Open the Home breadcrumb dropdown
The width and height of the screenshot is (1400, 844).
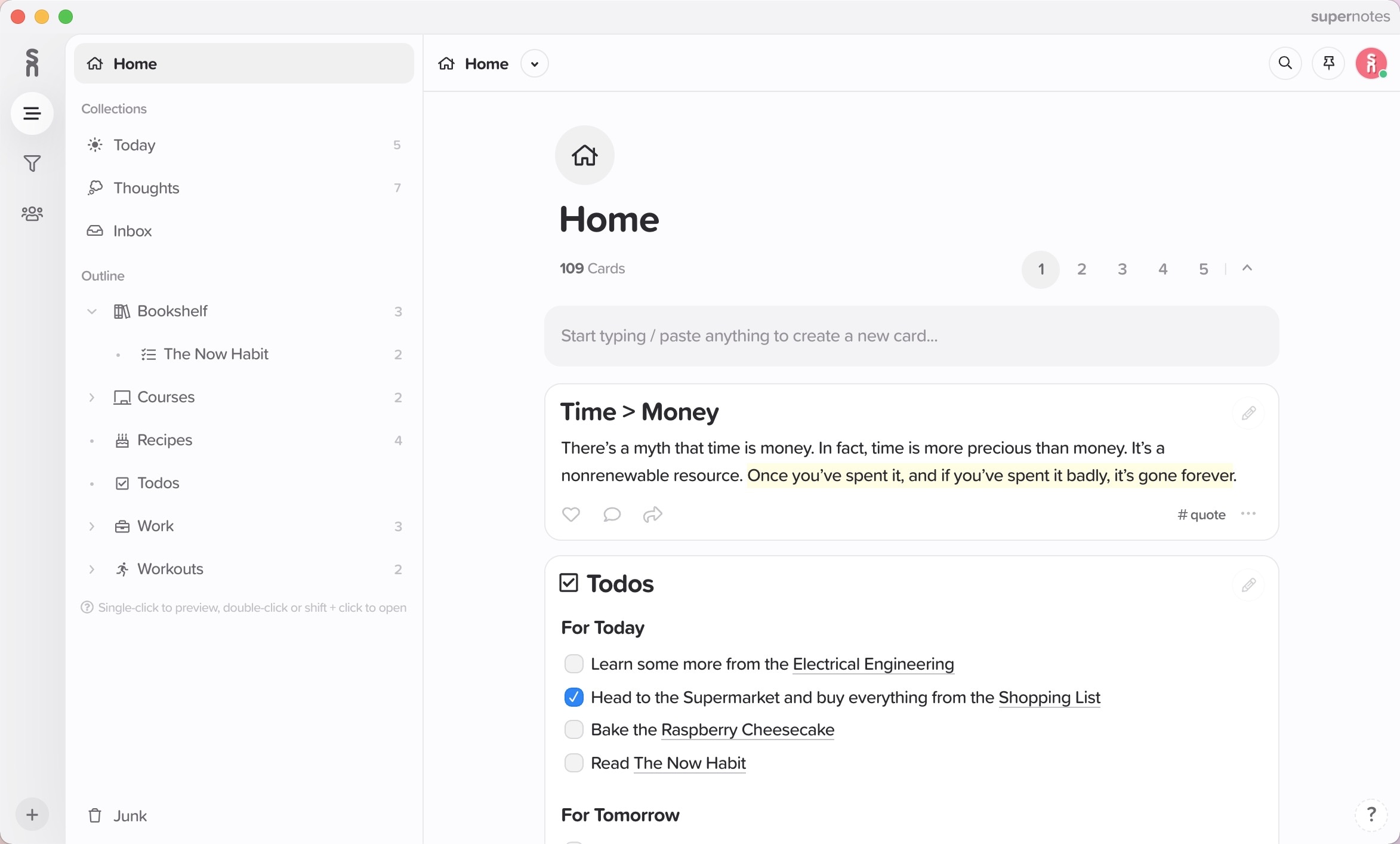[534, 63]
